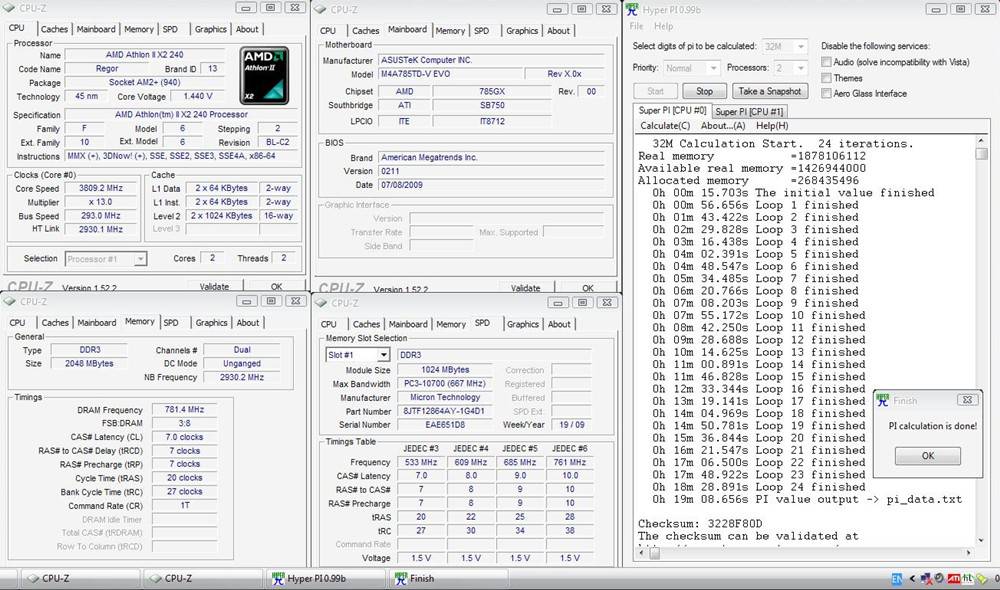Click the Finish taskbar item icon

[401, 578]
